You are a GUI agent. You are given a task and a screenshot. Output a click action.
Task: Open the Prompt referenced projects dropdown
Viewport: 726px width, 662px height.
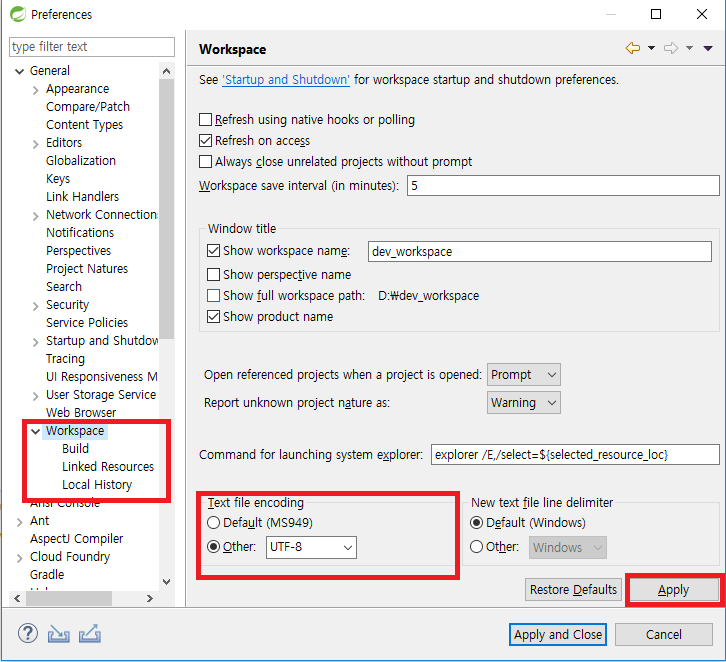click(524, 375)
